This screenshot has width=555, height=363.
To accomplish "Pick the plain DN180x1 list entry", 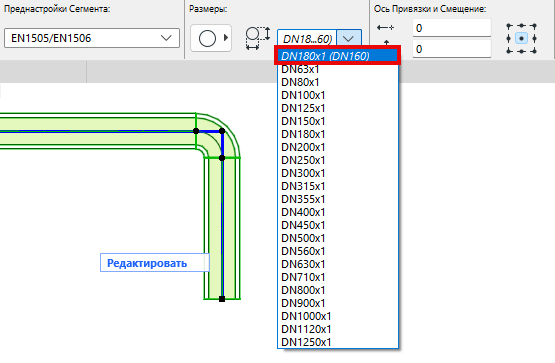I will (x=338, y=134).
